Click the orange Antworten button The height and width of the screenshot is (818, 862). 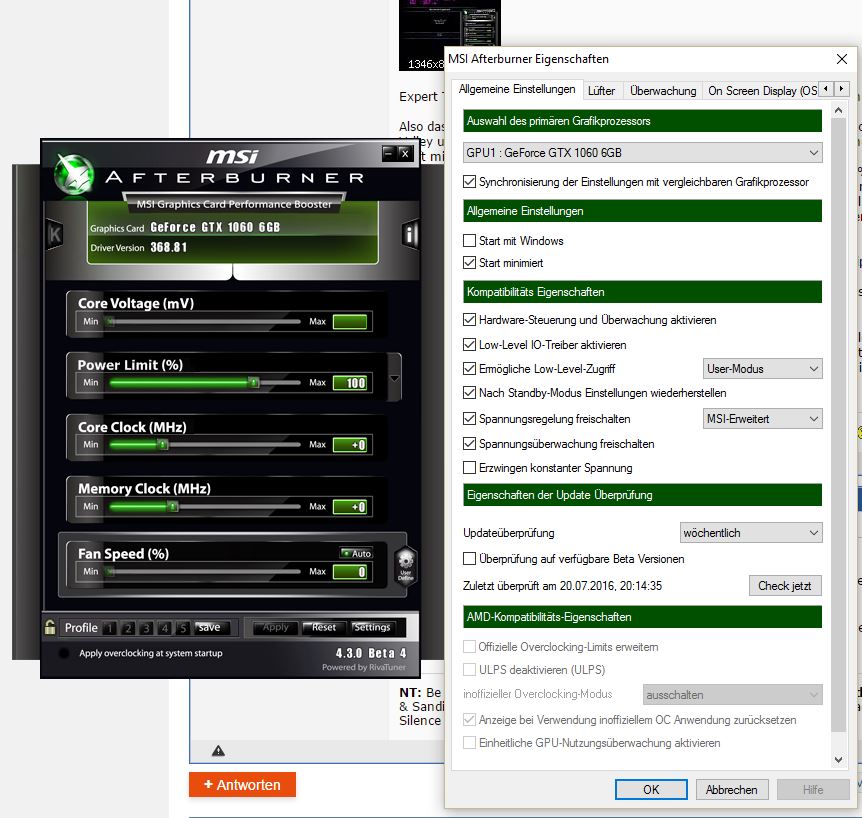coord(242,784)
